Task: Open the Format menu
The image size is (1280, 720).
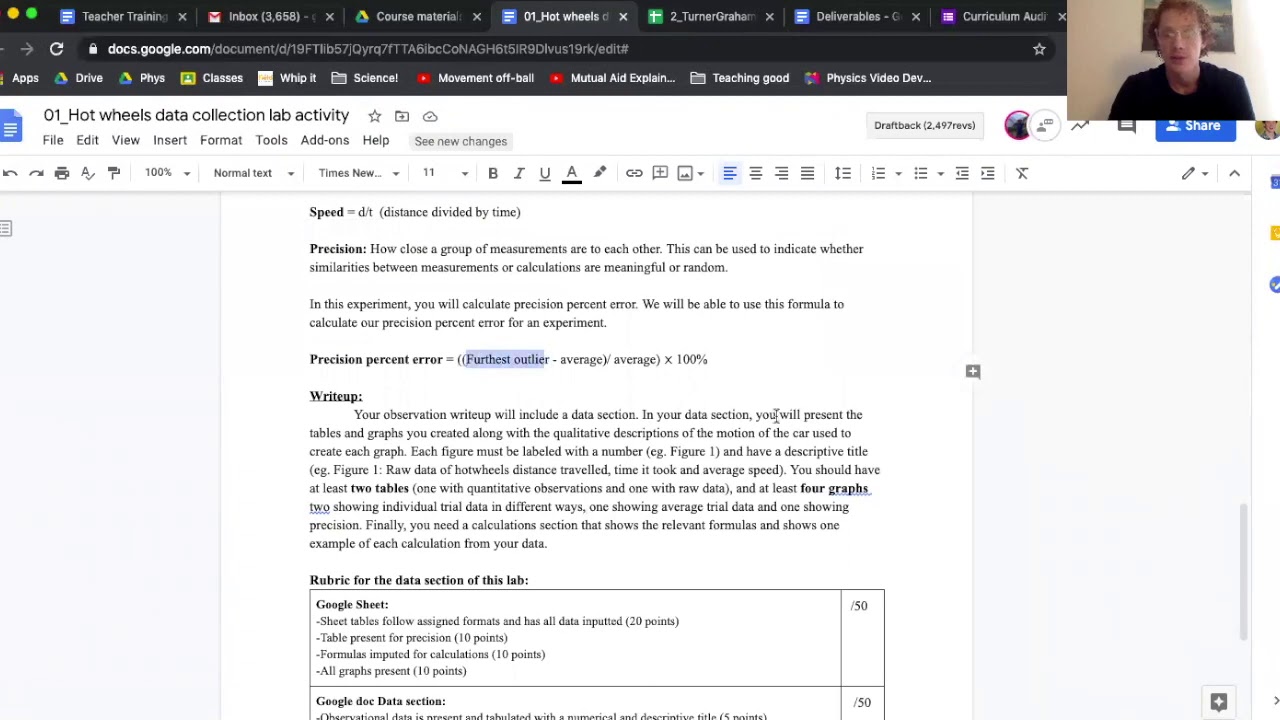Action: coord(221,141)
